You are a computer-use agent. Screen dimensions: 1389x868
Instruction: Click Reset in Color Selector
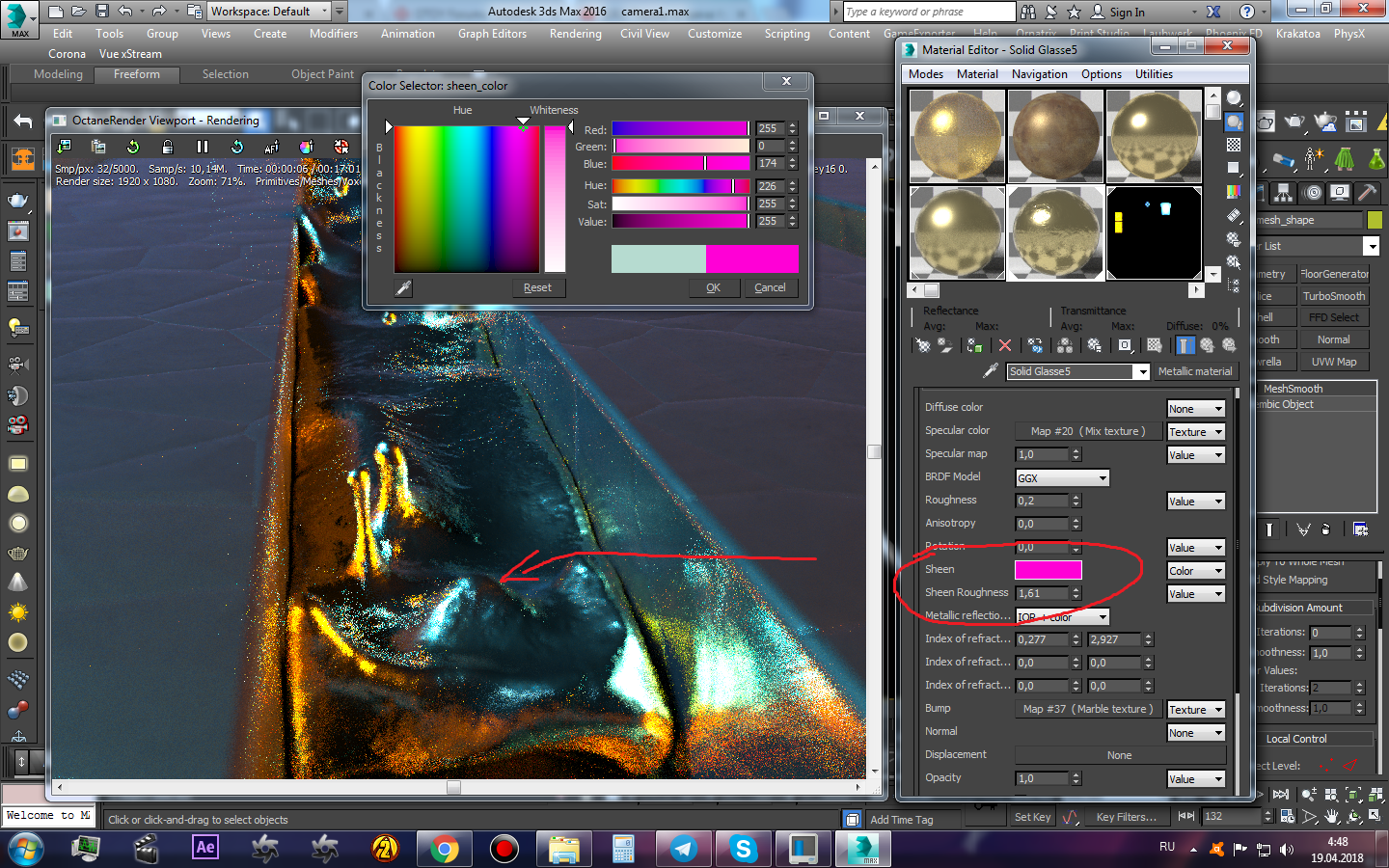click(537, 287)
